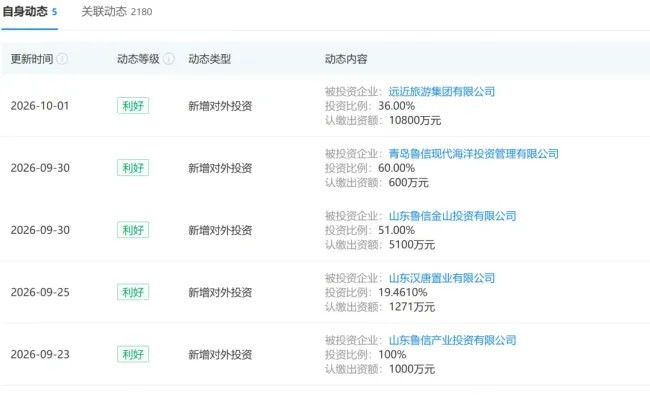This screenshot has width=650, height=395.
Task: Click 认缴出资额 label in 2026-09-23 row
Action: coord(353,369)
